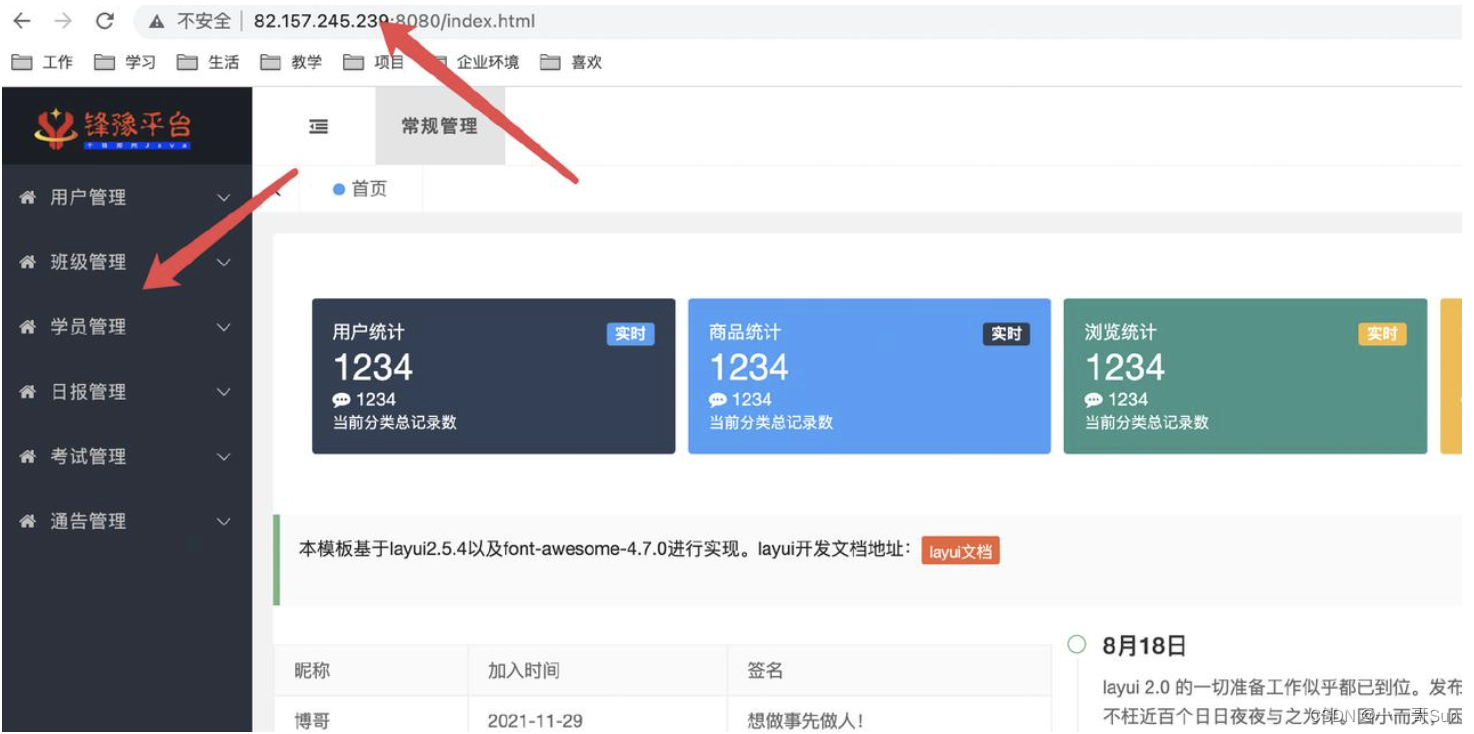
Task: Click the 锋豫平台 logo
Action: coord(112,128)
